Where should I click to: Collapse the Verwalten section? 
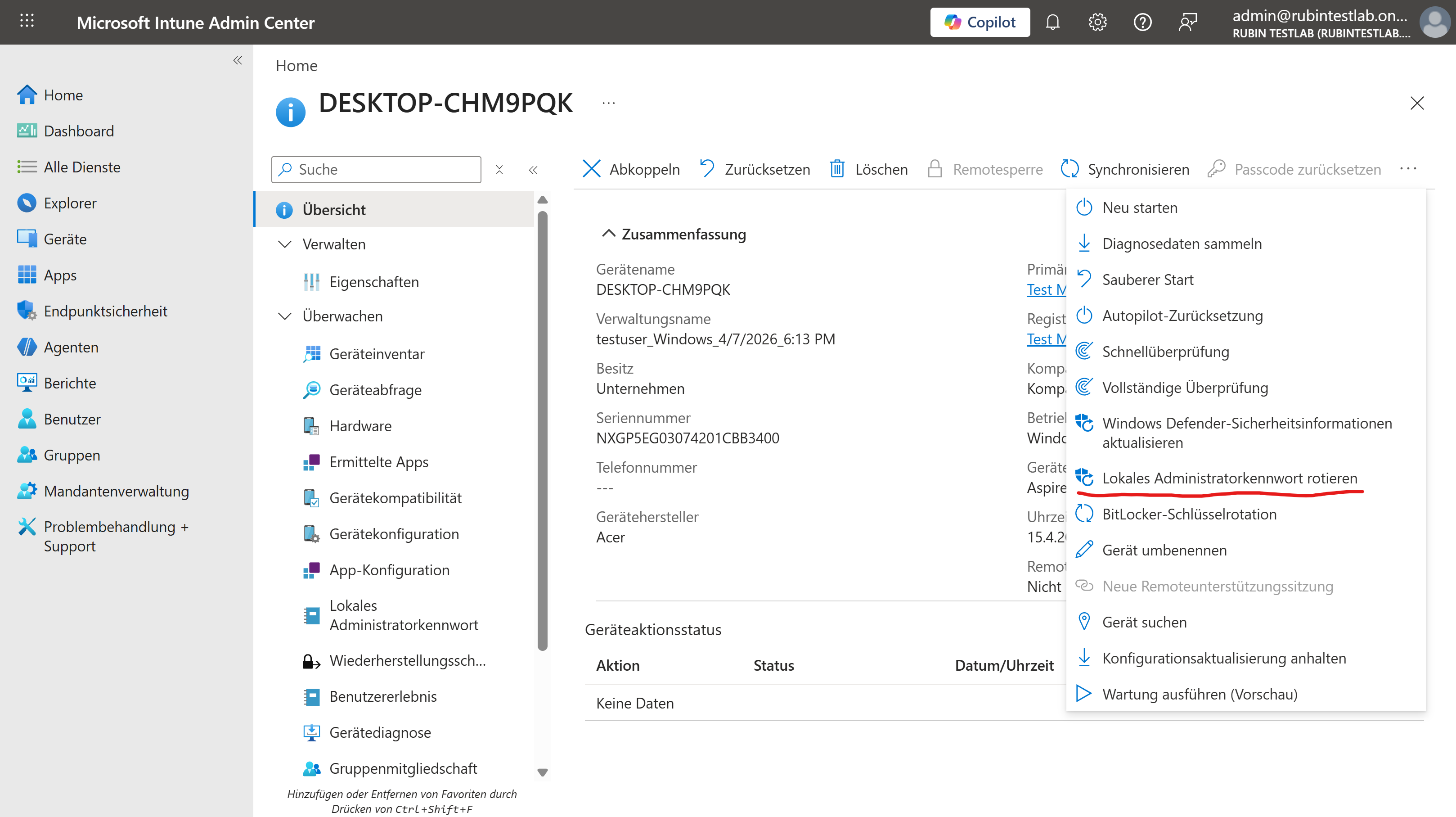pos(285,244)
